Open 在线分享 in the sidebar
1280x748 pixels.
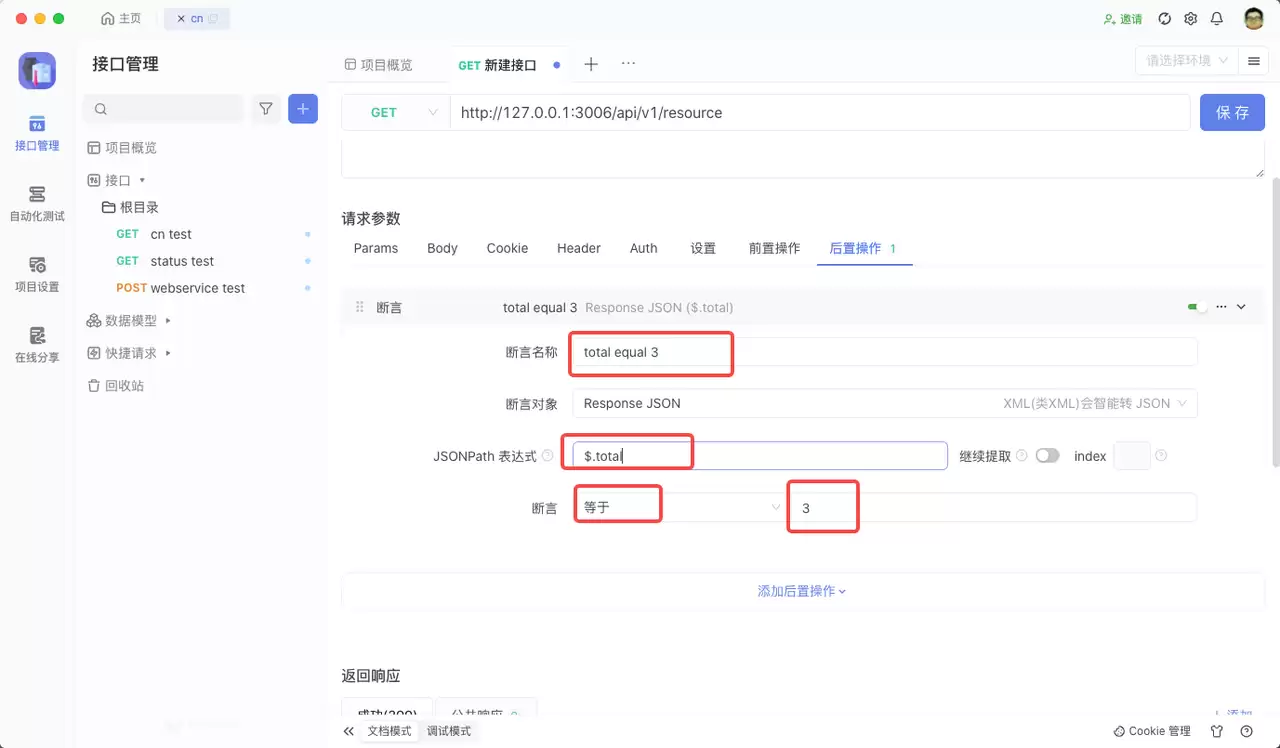(x=37, y=344)
